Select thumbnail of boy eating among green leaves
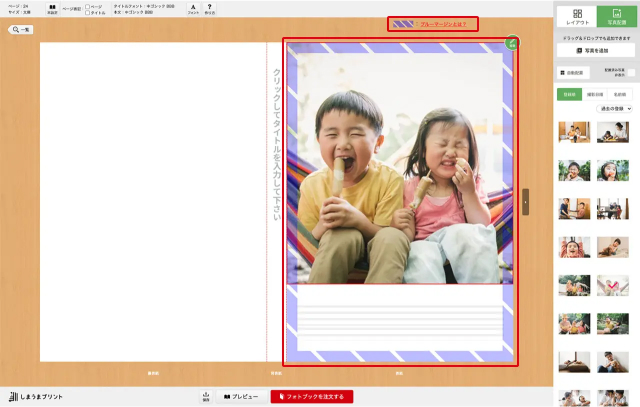Image resolution: width=640 pixels, height=407 pixels. click(x=574, y=170)
